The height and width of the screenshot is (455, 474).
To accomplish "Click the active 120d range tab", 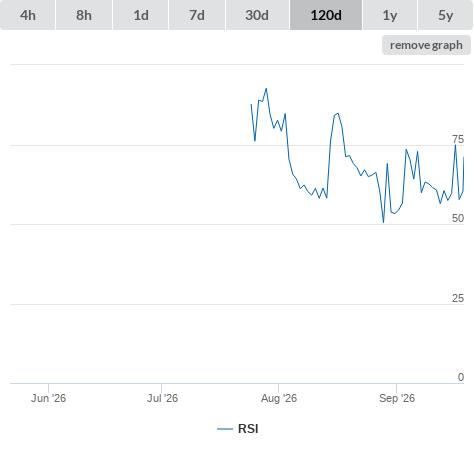I will (326, 15).
